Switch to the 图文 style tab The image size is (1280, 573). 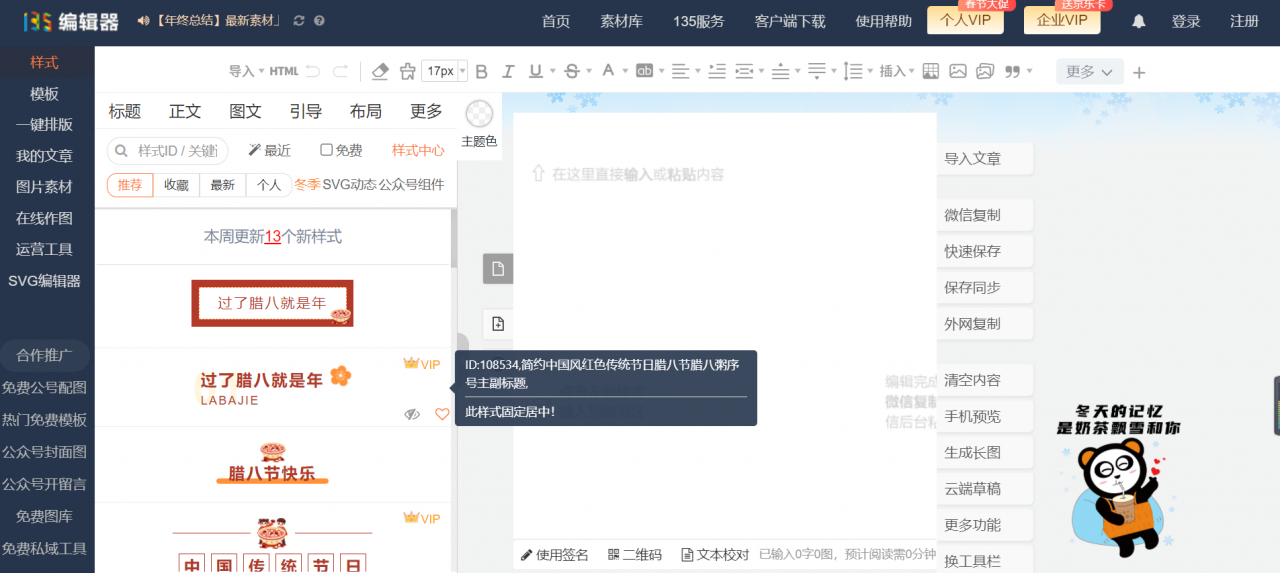pos(245,111)
